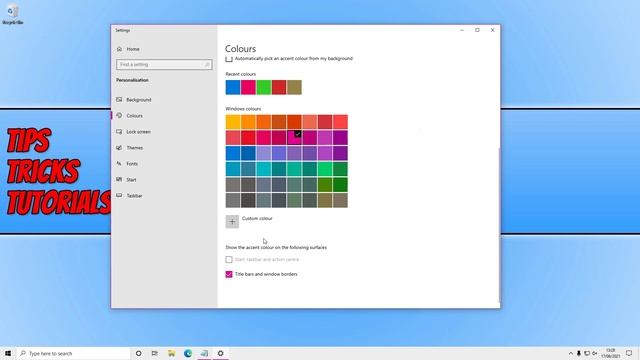The image size is (640, 360).
Task: Pick the blue recent colour swatch
Action: tap(233, 87)
